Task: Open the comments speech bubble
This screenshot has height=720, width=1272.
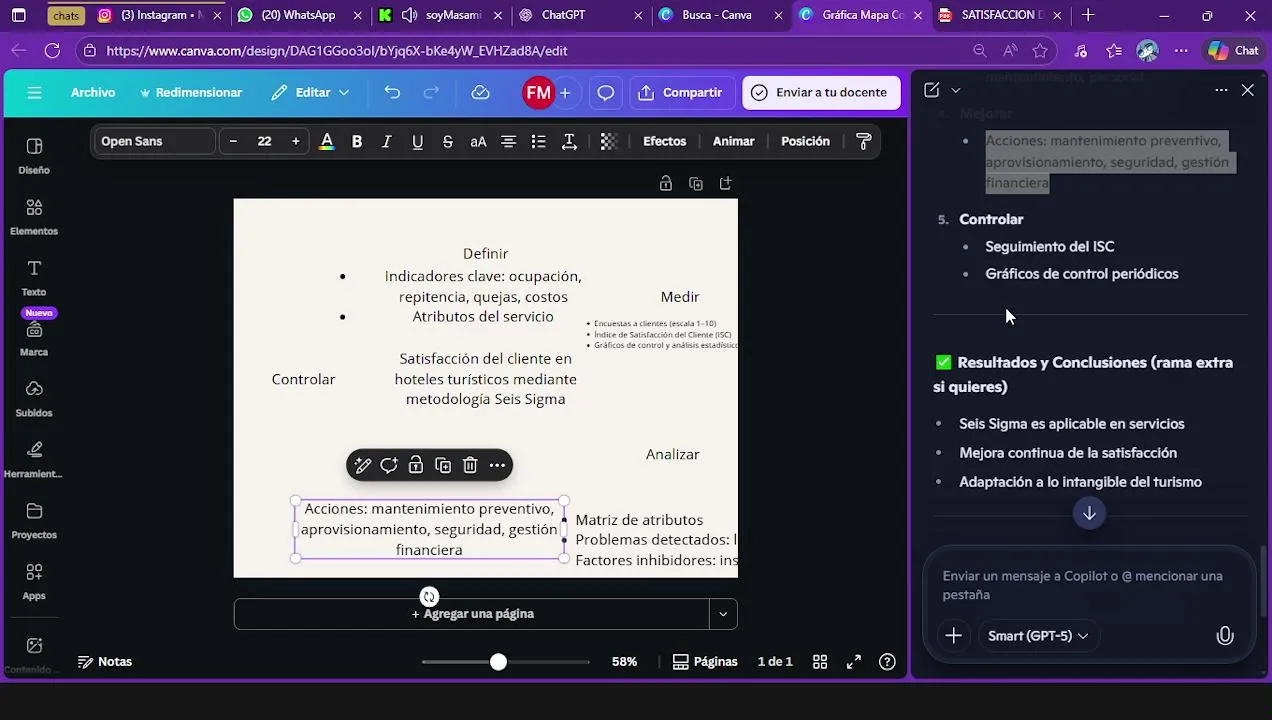Action: tap(605, 92)
